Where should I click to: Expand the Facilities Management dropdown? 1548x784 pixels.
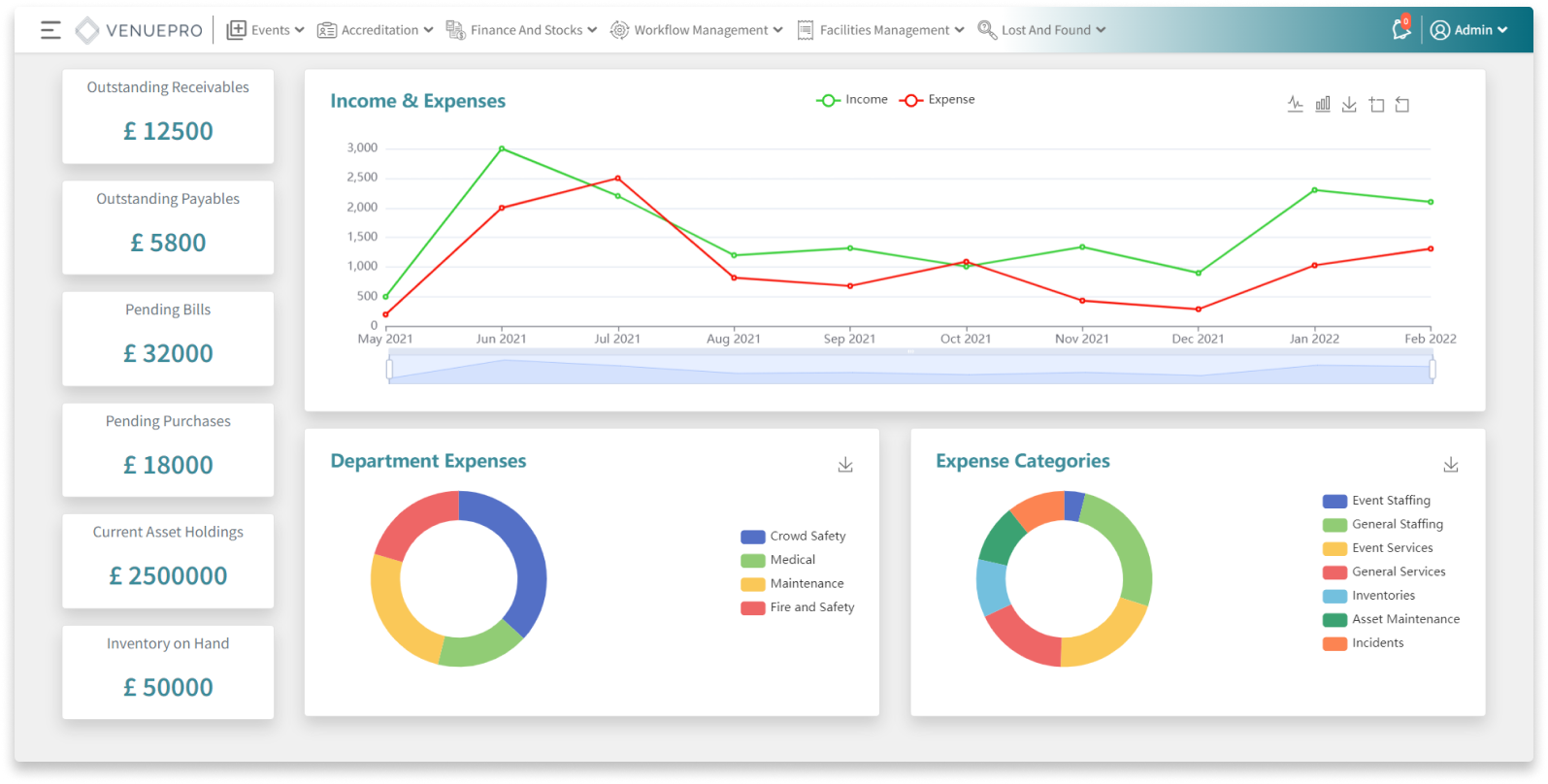(x=880, y=30)
